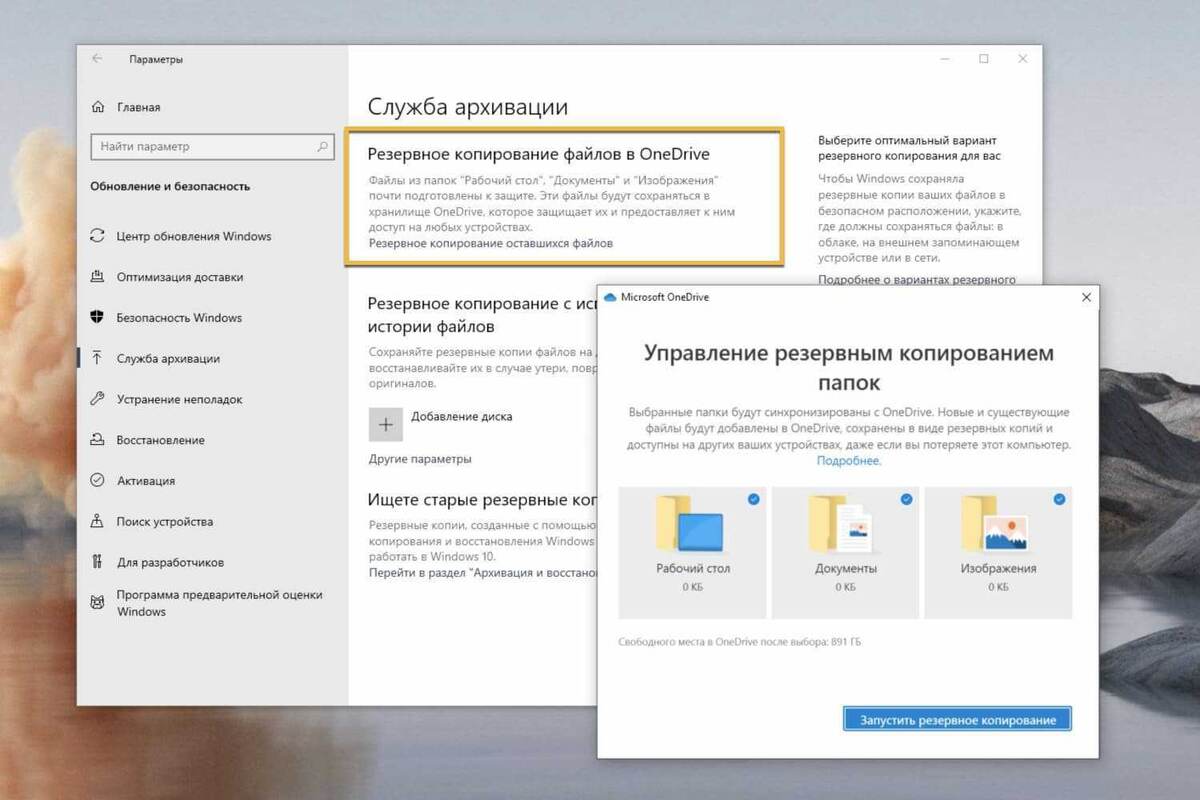The height and width of the screenshot is (800, 1200).
Task: Close the Microsoft OneDrive dialog
Action: [1086, 297]
